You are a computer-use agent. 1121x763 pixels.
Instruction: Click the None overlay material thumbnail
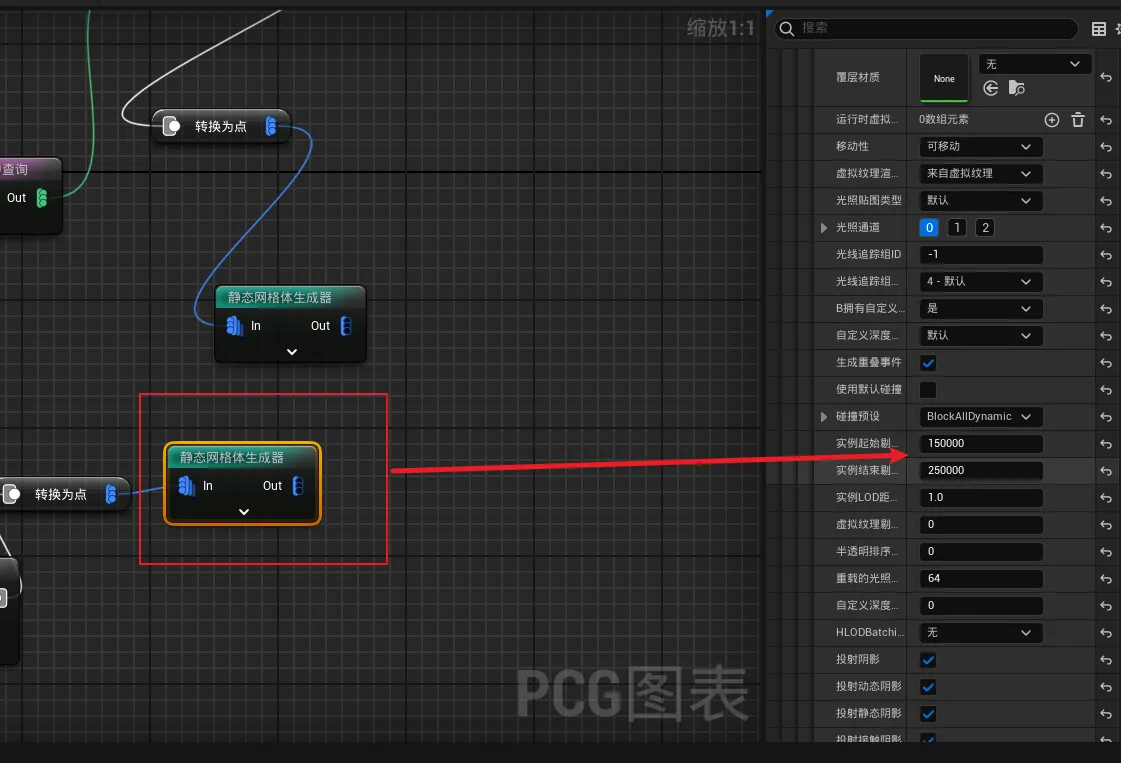[944, 78]
